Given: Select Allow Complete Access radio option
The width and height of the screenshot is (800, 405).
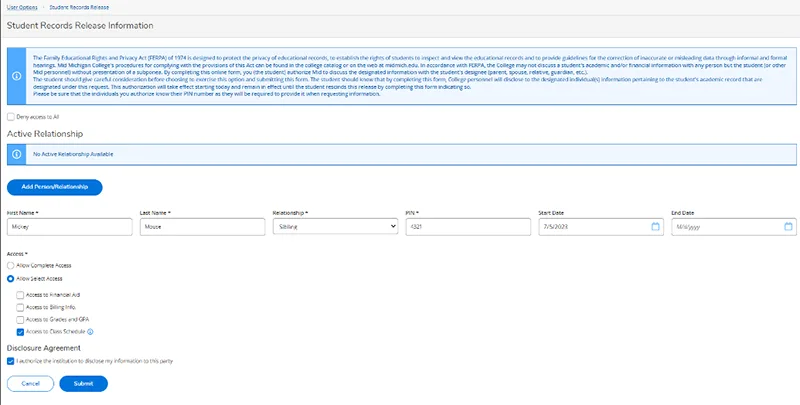Looking at the screenshot, I should [x=11, y=266].
